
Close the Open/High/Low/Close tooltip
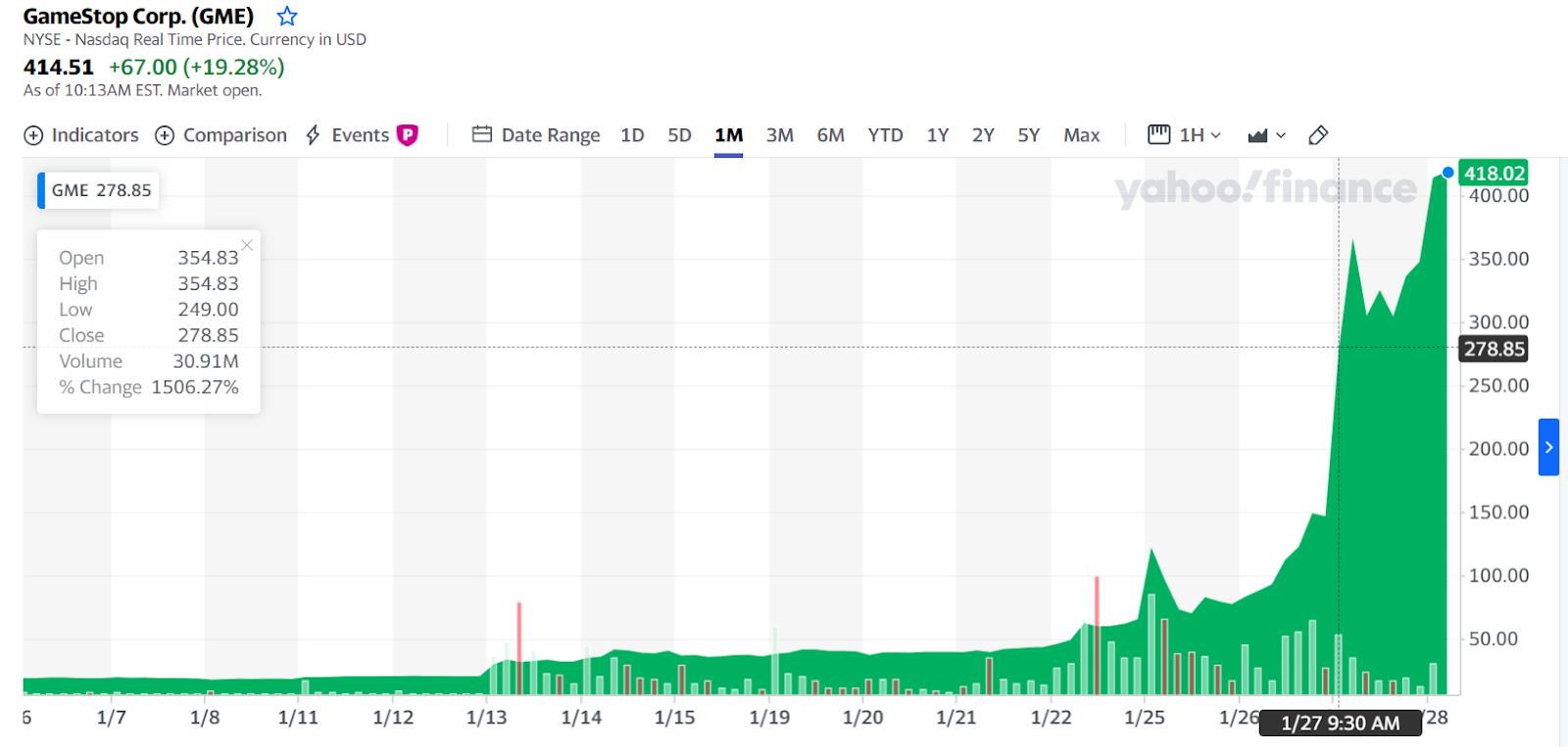pyautogui.click(x=247, y=245)
